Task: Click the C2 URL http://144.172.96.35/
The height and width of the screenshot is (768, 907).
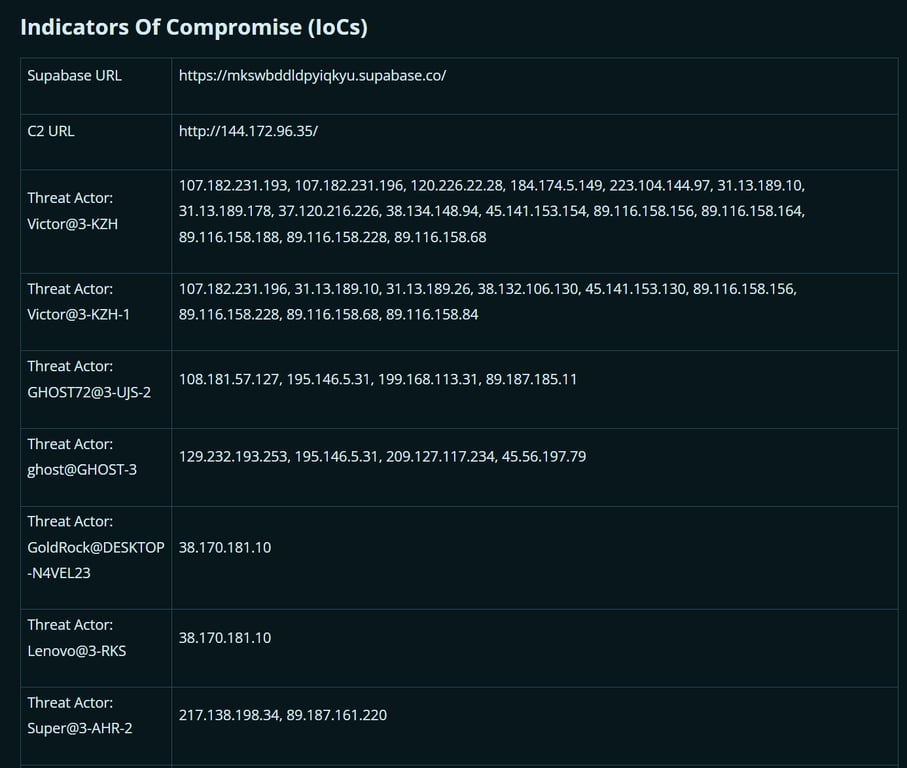Action: click(248, 132)
